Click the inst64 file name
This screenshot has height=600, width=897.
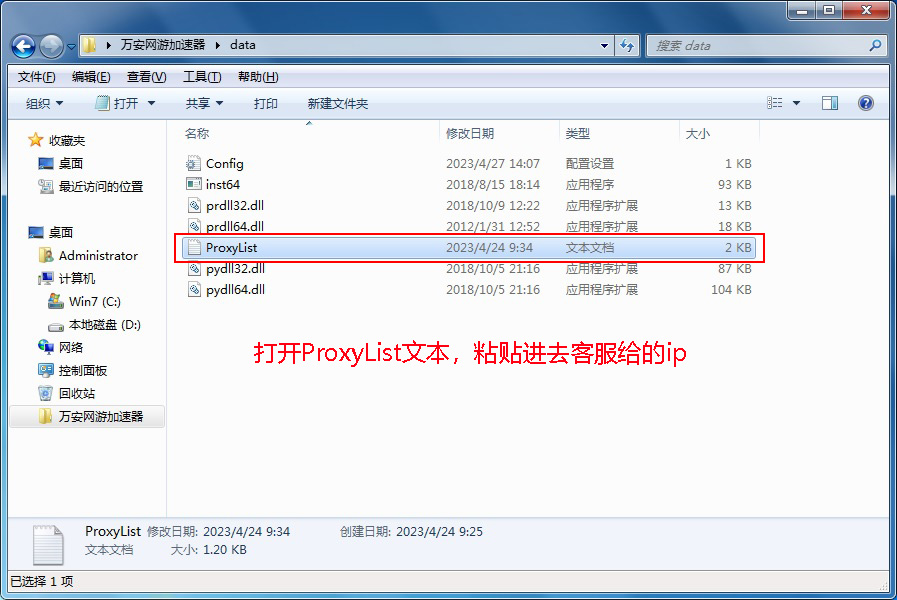(x=223, y=185)
